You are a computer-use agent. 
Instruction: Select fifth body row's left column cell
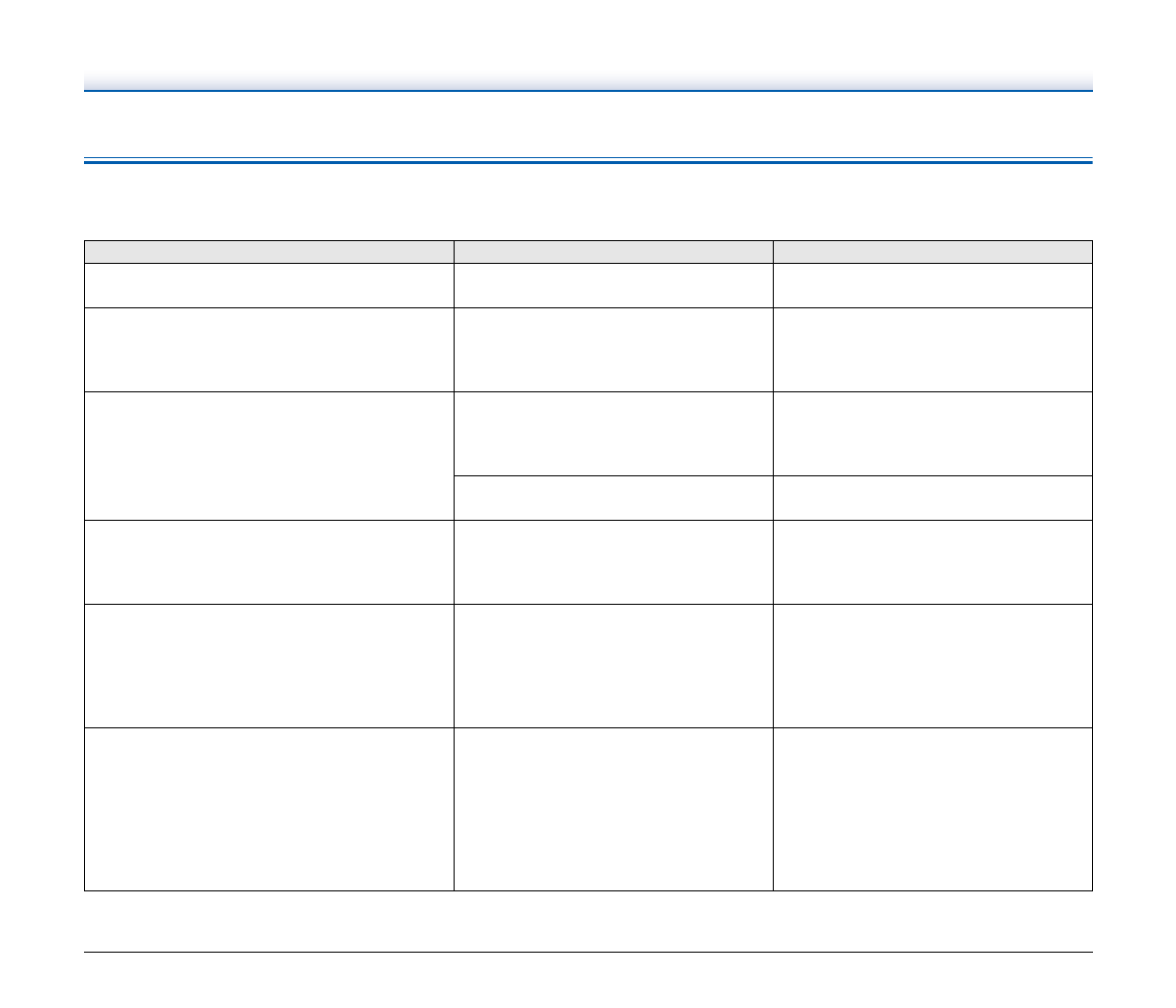click(269, 665)
